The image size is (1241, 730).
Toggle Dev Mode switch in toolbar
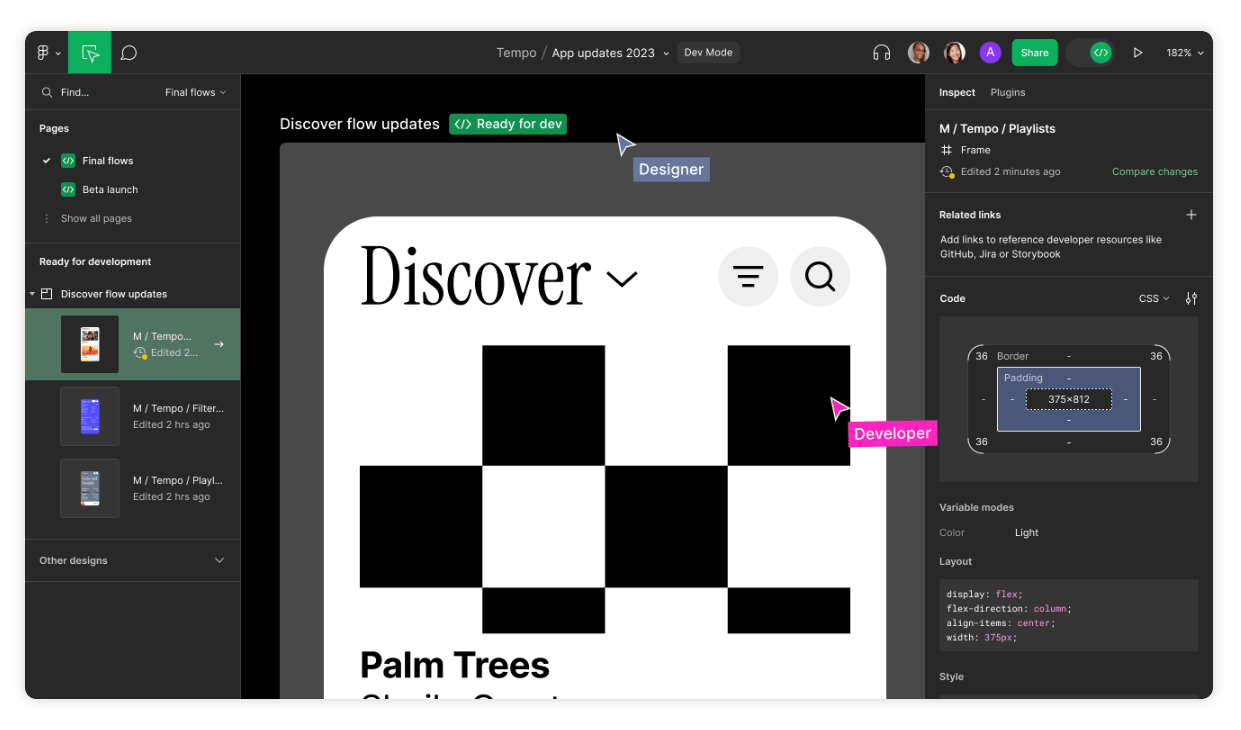coord(1091,53)
